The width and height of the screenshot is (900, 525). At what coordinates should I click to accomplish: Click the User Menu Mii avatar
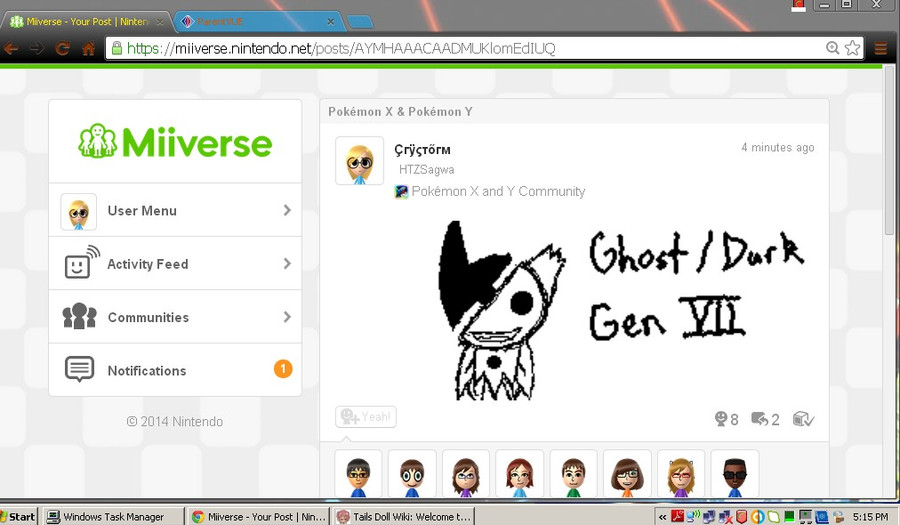pos(79,212)
